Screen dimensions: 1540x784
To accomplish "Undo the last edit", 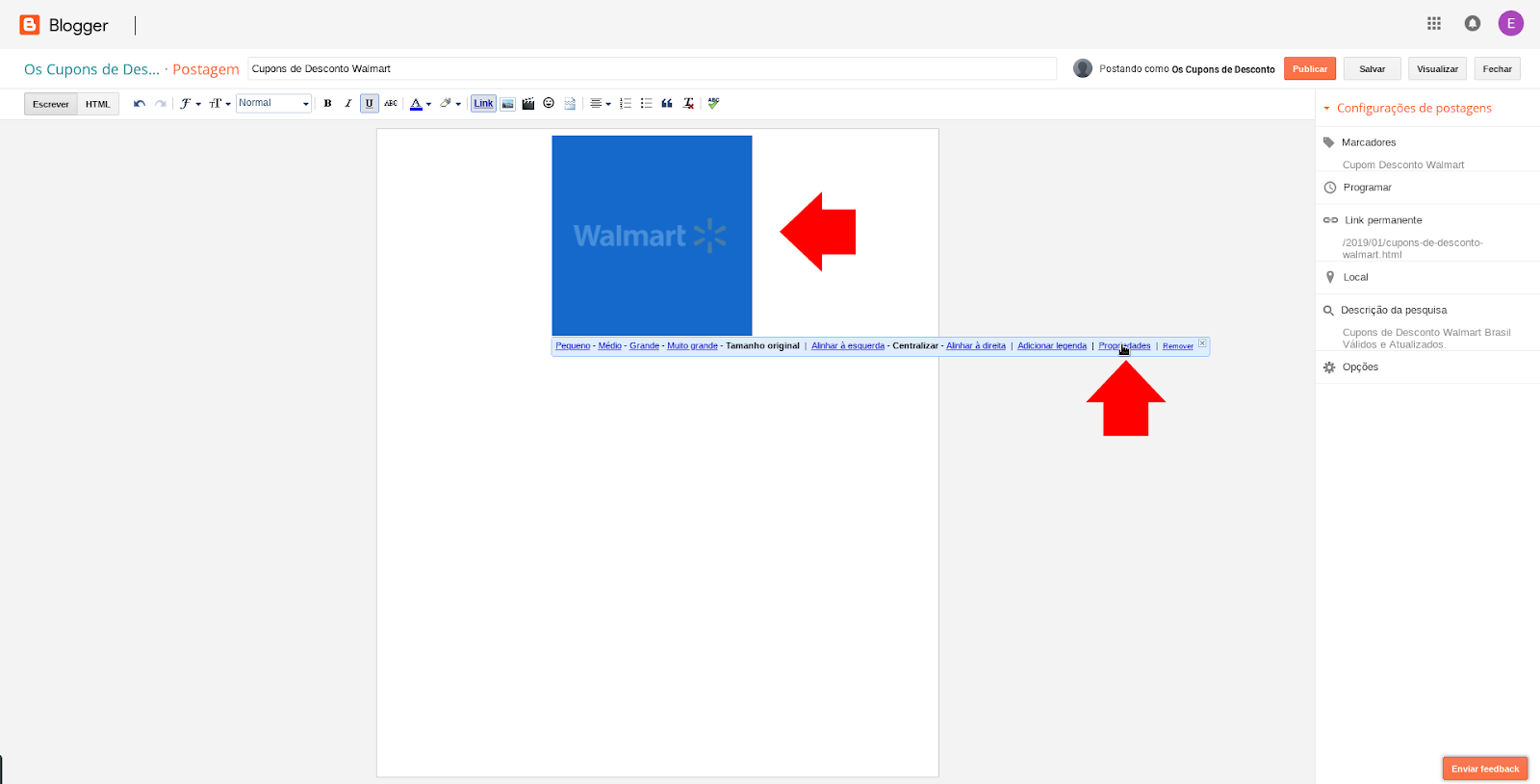I will coord(140,104).
